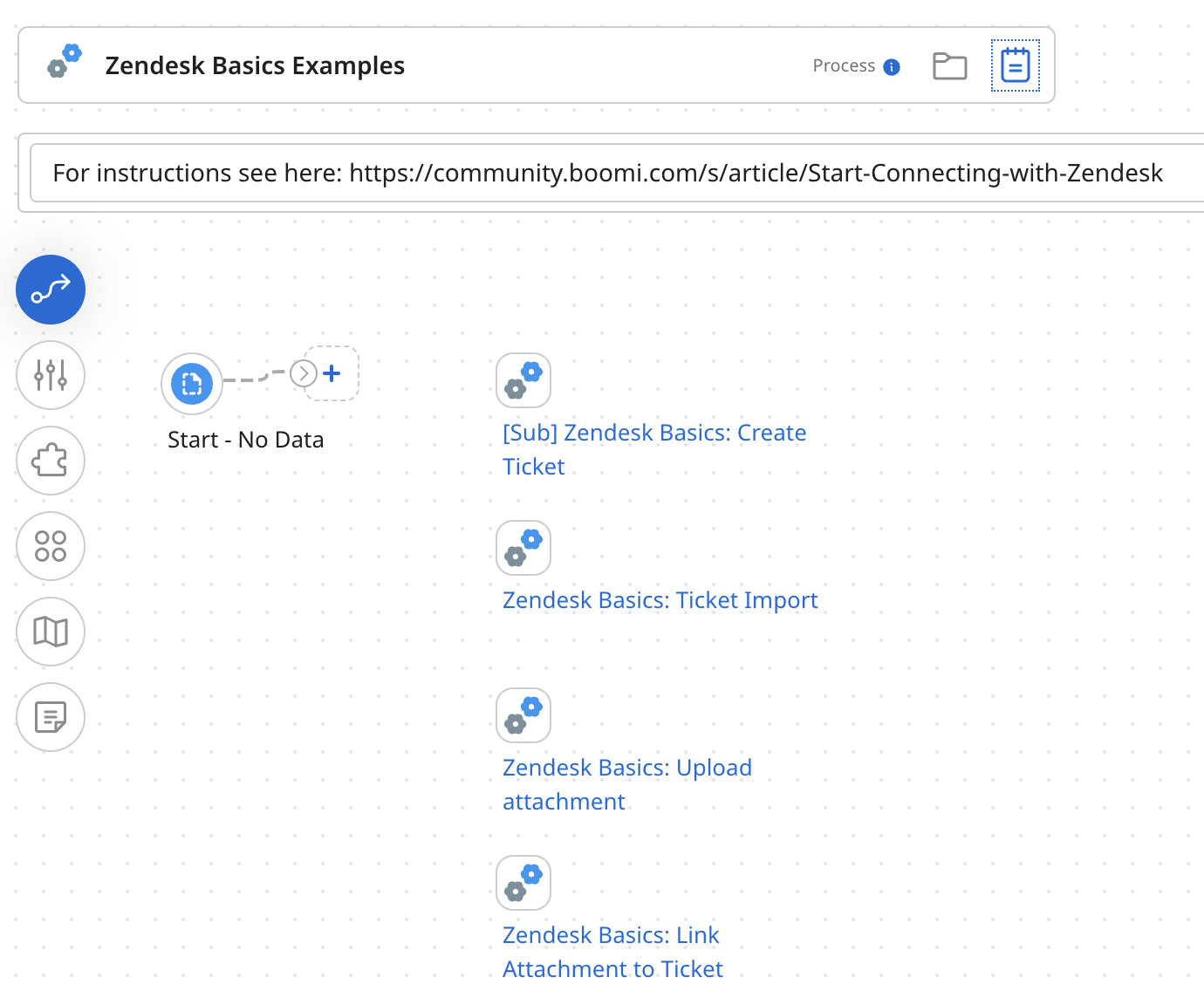This screenshot has height=991, width=1204.
Task: Open the extensions puzzle-piece panel
Action: [x=50, y=461]
